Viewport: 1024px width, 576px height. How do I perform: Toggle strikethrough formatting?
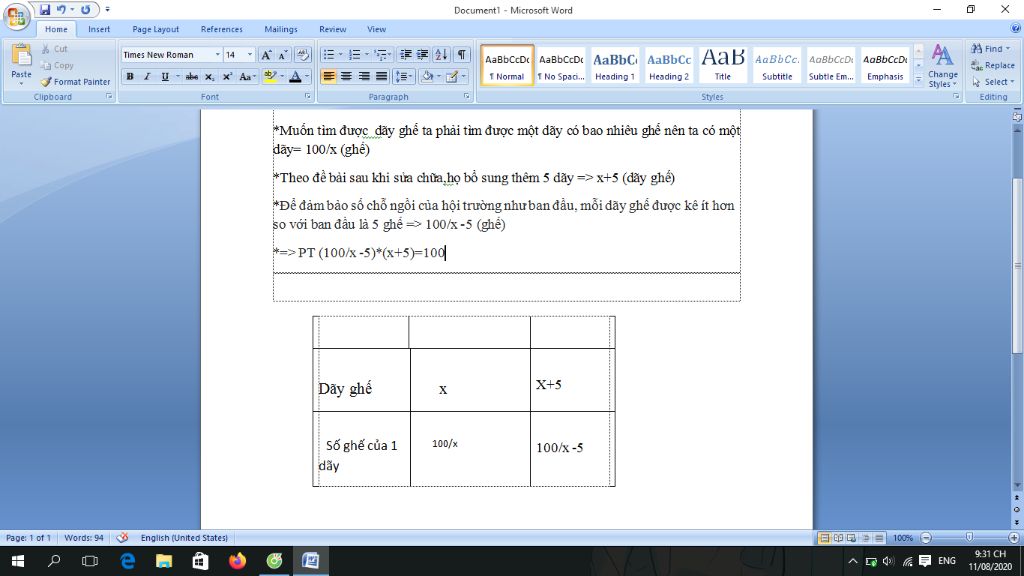click(191, 76)
